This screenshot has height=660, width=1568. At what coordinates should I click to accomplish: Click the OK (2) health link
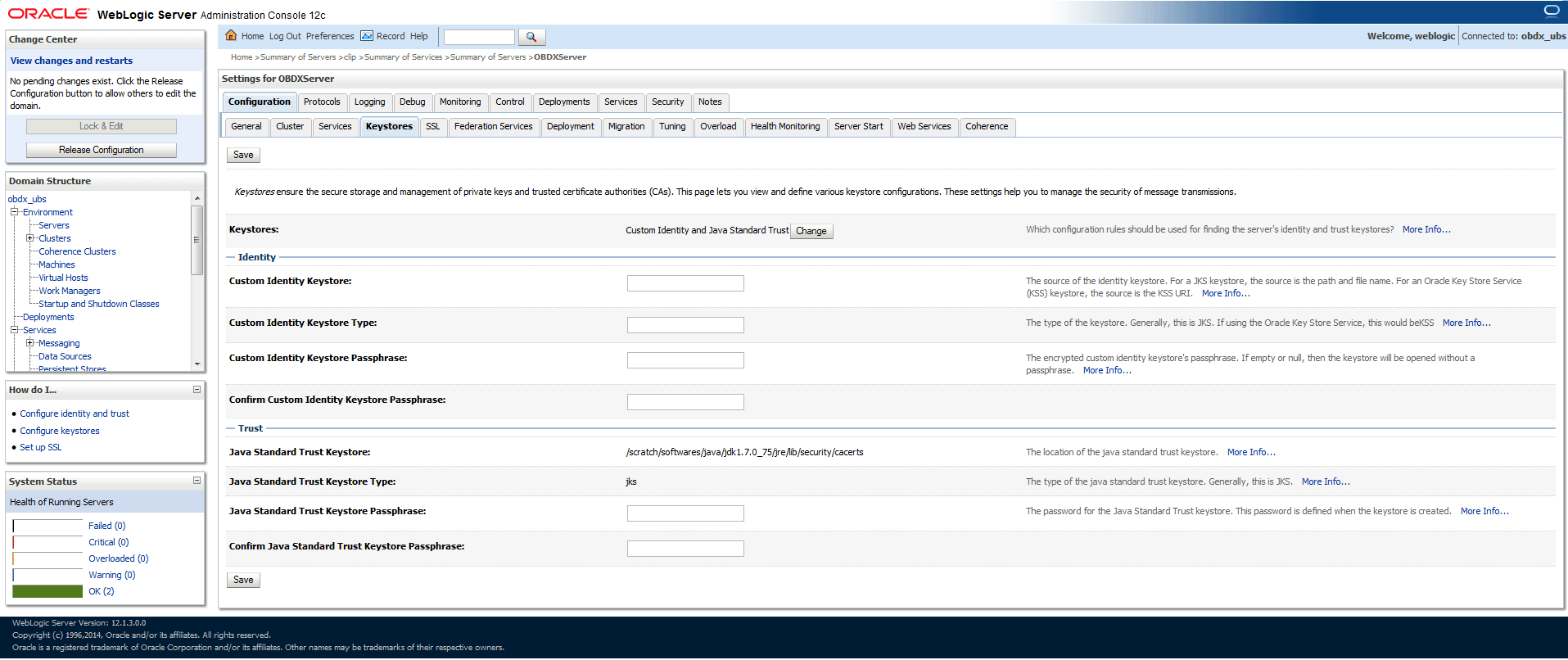coord(102,591)
